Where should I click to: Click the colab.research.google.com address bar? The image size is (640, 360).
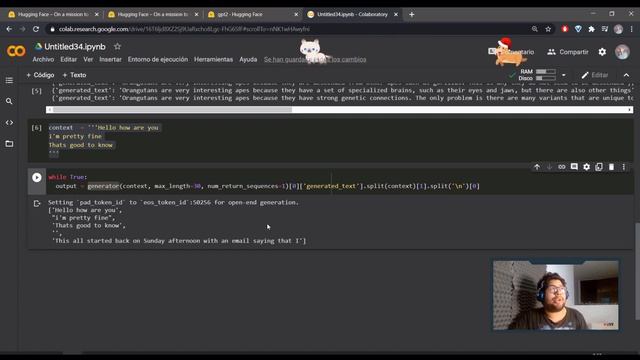click(286, 29)
